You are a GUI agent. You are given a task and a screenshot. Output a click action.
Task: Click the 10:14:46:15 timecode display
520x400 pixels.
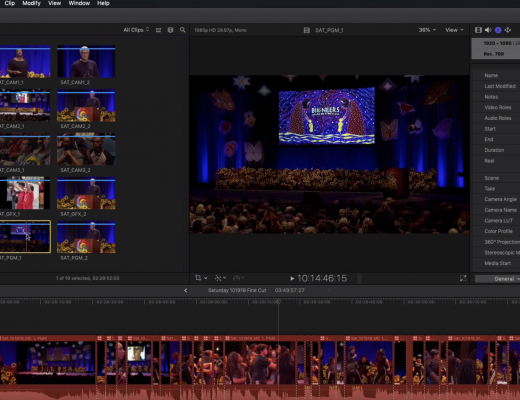click(x=322, y=278)
